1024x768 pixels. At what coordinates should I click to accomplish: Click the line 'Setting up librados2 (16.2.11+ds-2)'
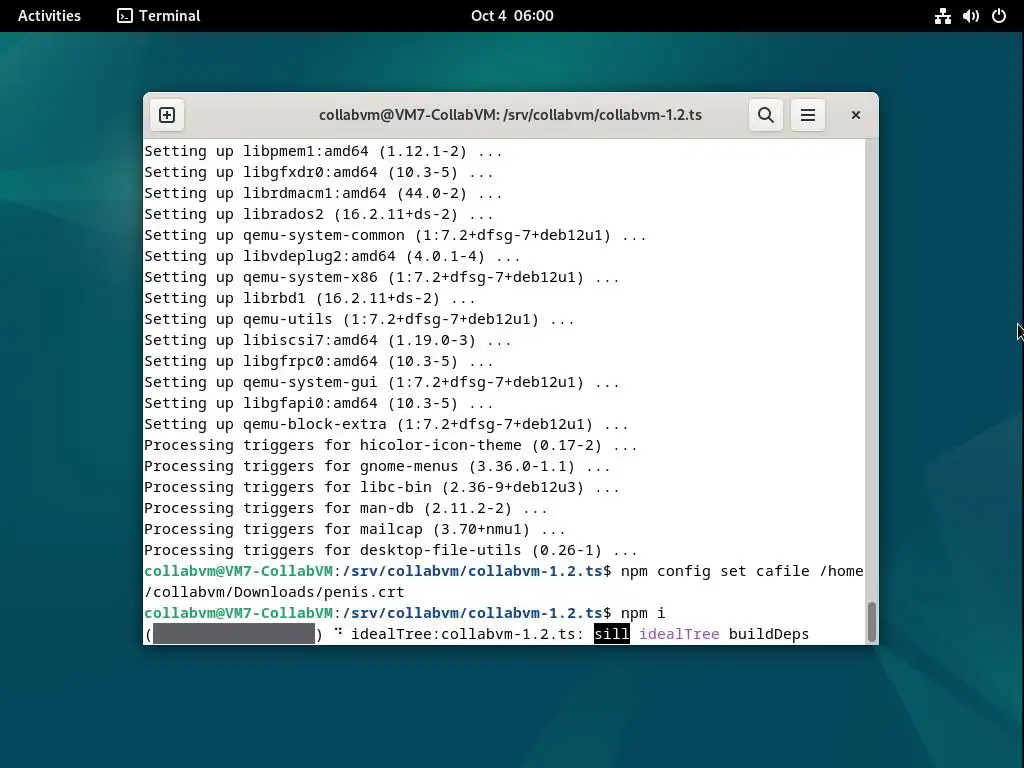[319, 214]
